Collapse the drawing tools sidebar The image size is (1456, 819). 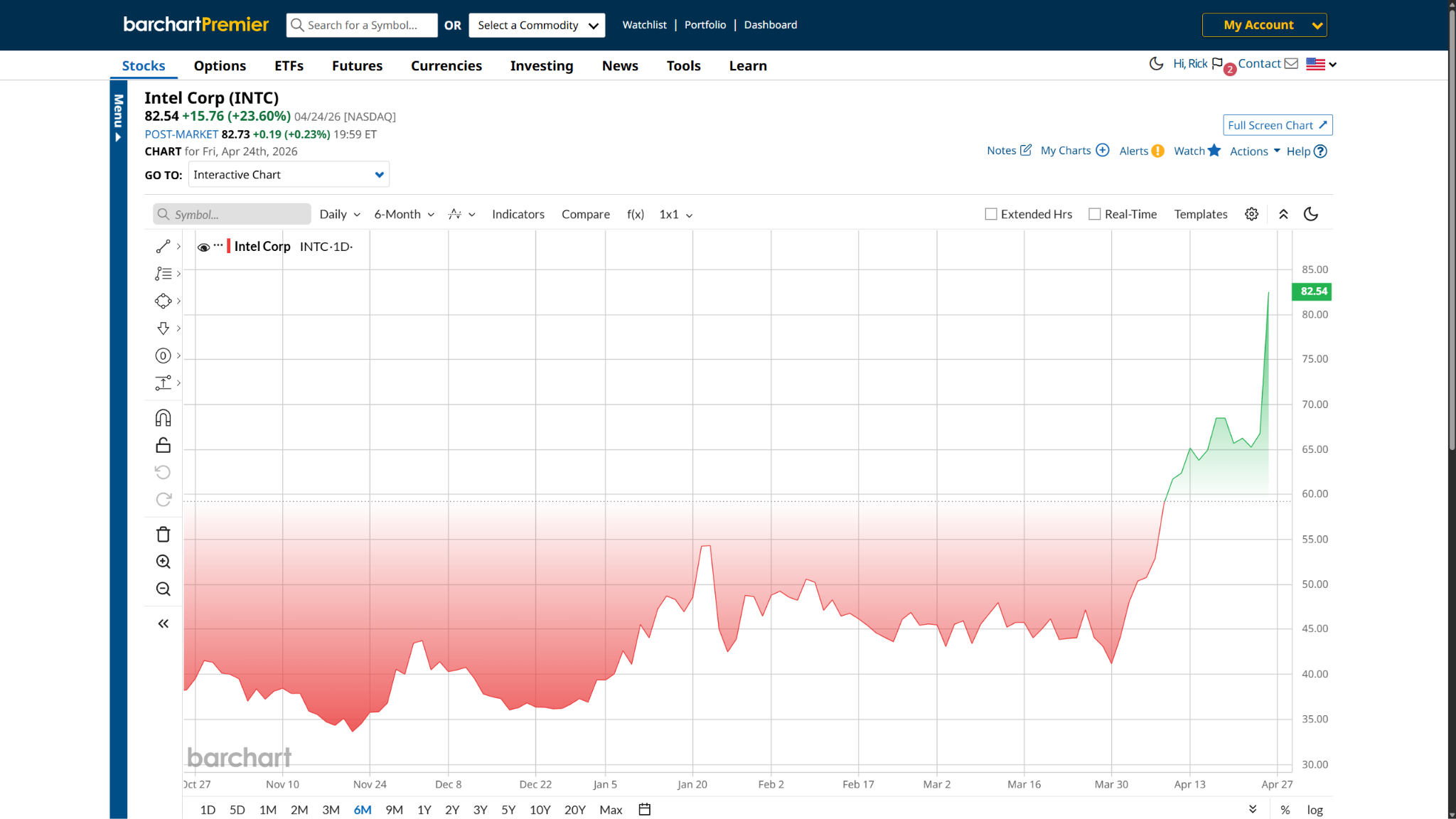pos(163,623)
